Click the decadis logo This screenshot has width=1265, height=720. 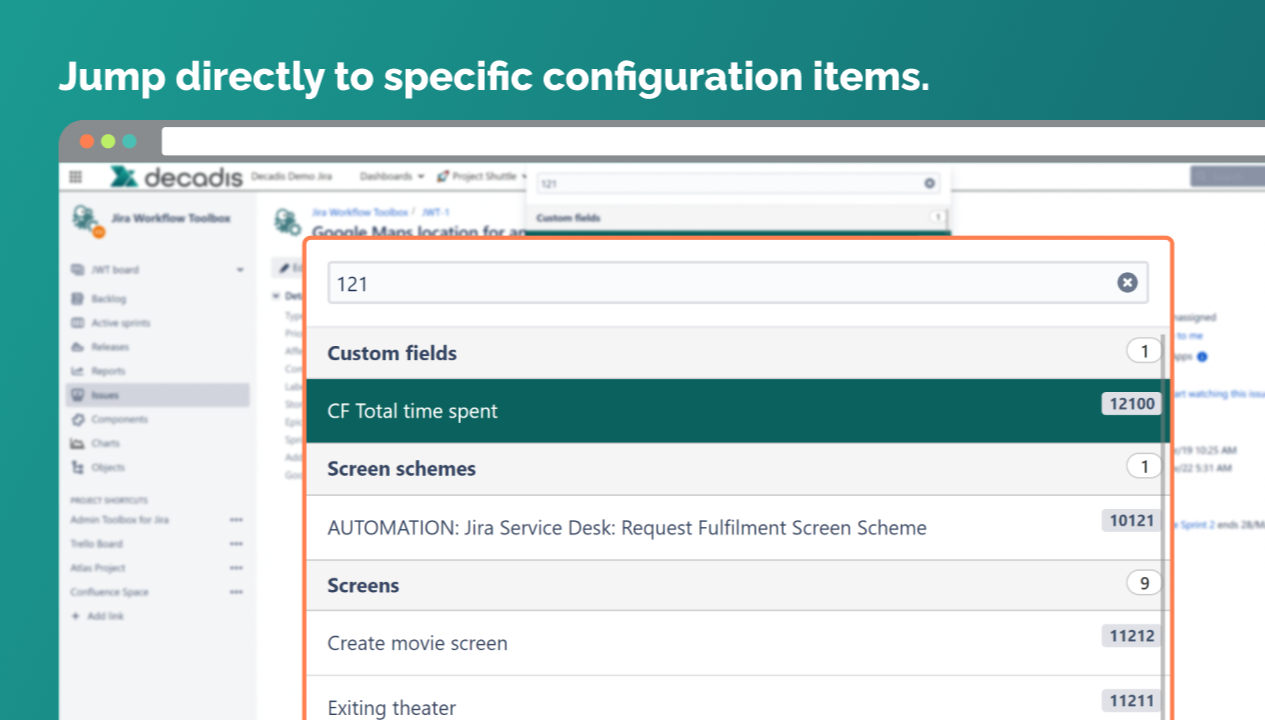pyautogui.click(x=177, y=177)
